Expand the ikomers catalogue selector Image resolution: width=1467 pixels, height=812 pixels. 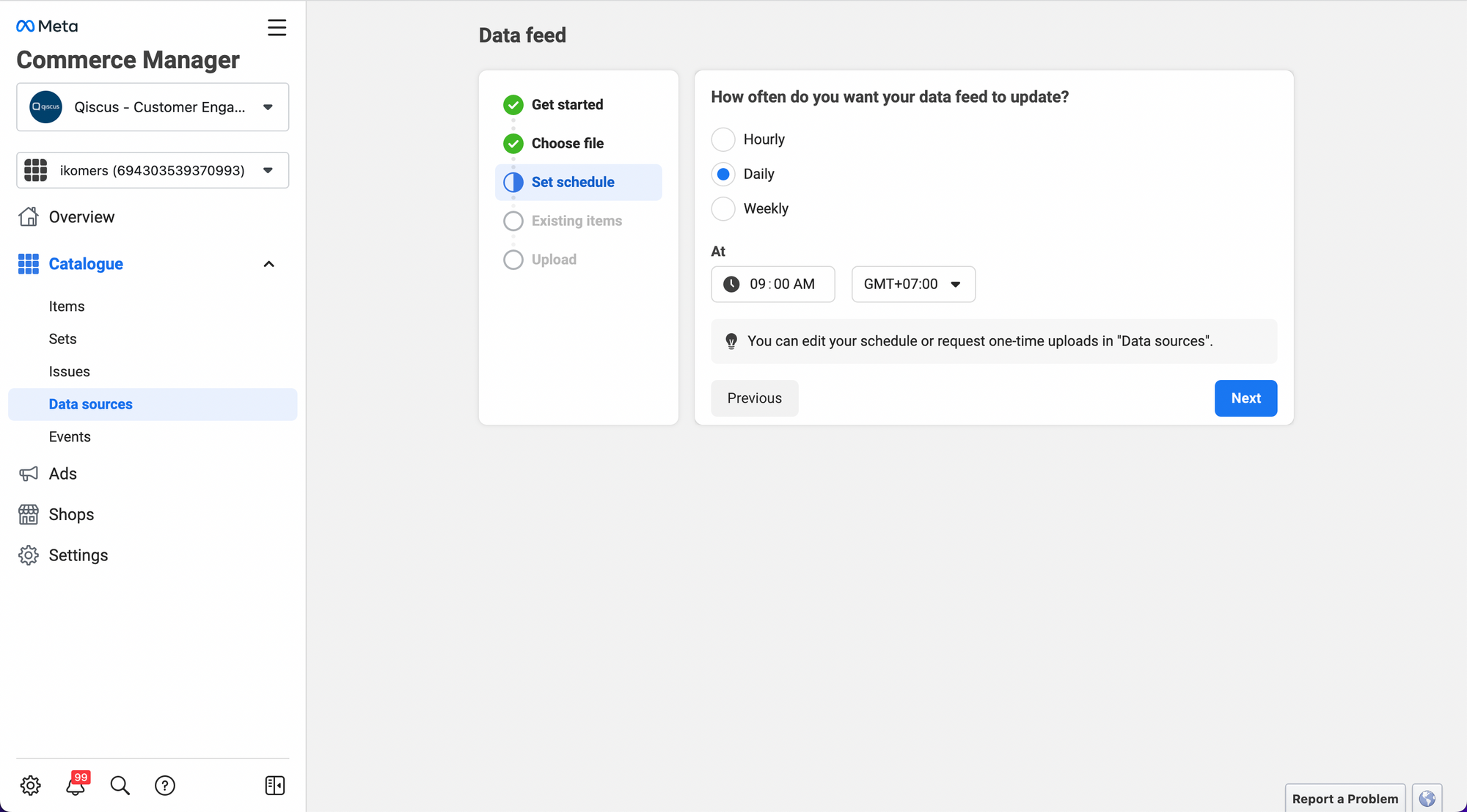(x=153, y=170)
